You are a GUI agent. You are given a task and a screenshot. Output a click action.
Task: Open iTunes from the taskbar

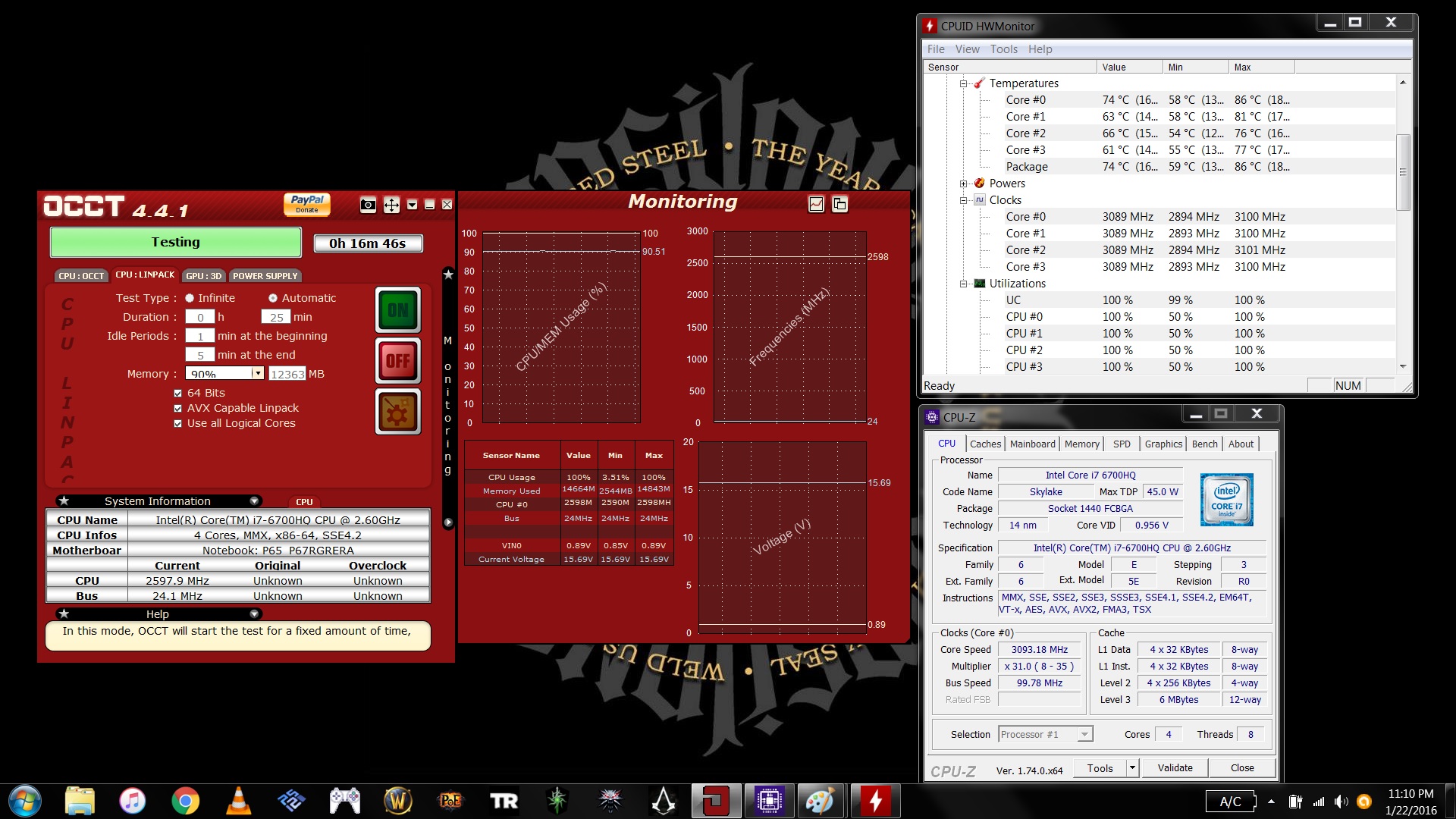(133, 801)
